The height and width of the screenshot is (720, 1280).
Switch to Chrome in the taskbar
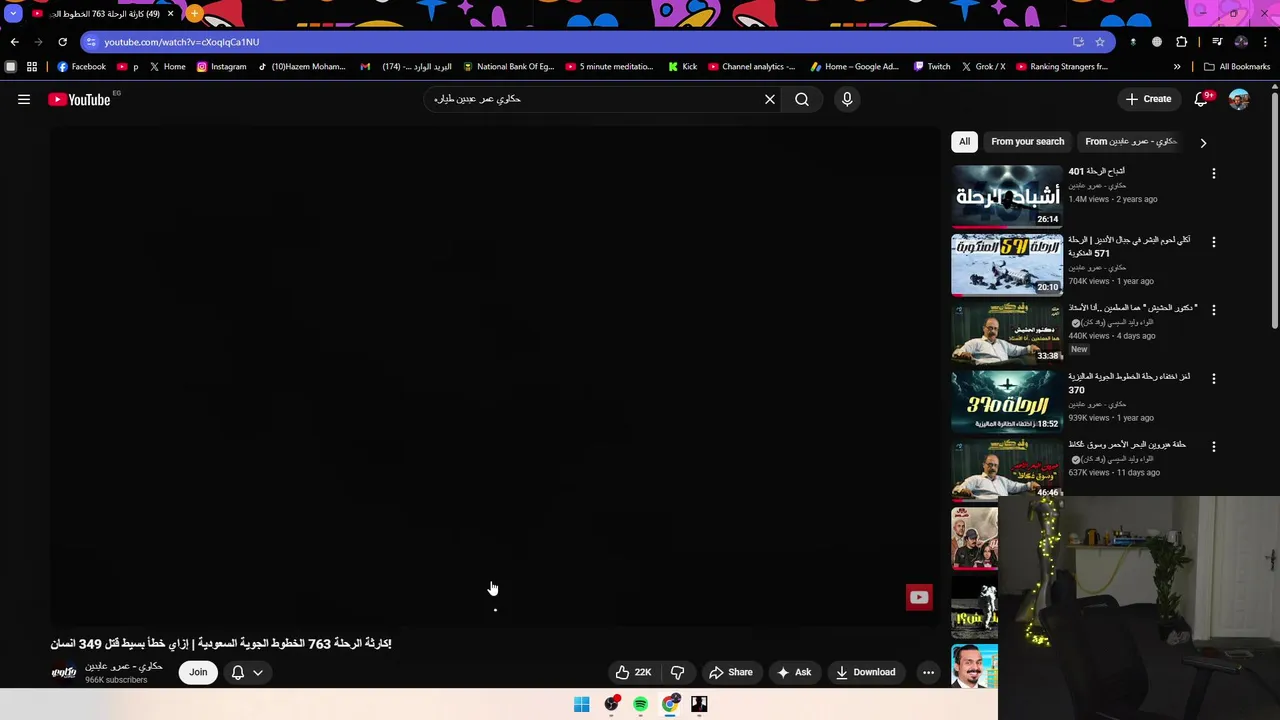click(669, 704)
